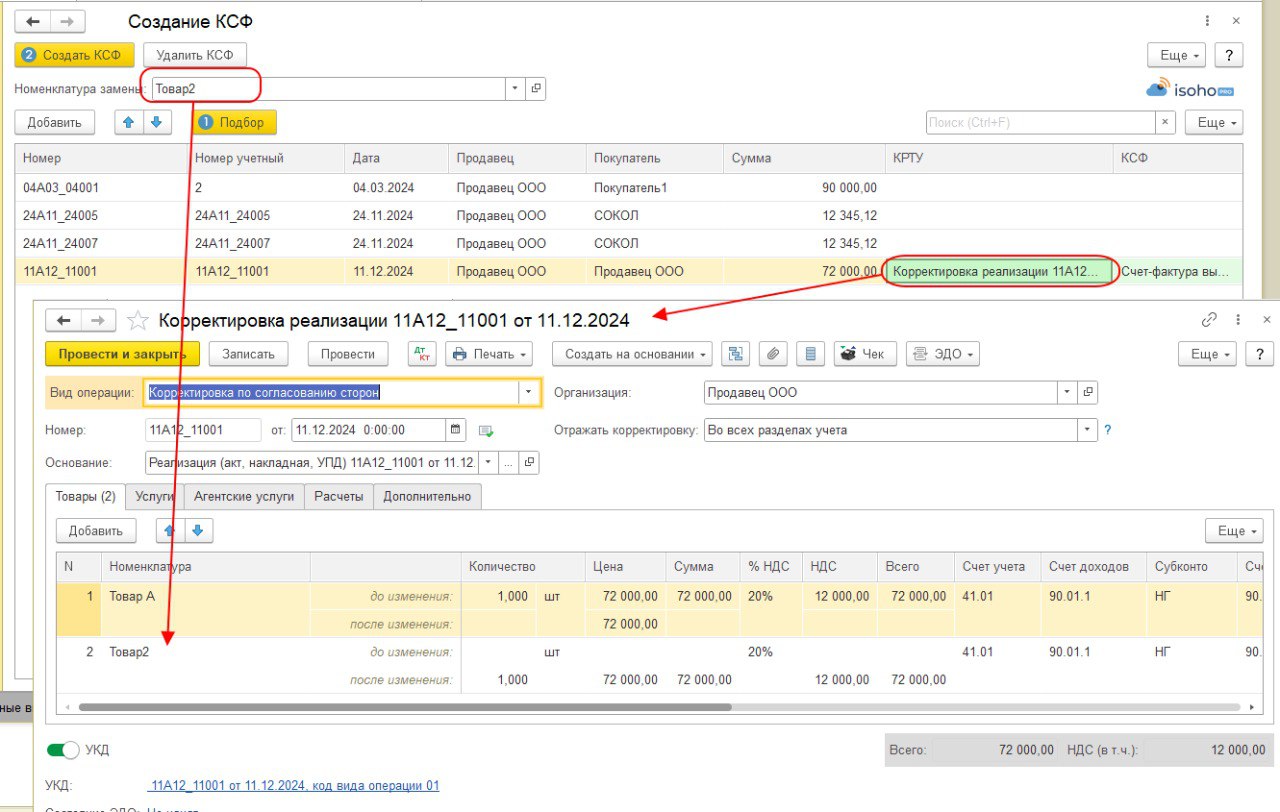Open the Агентские услуги tab
Image resolution: width=1280 pixels, height=812 pixels.
[244, 496]
